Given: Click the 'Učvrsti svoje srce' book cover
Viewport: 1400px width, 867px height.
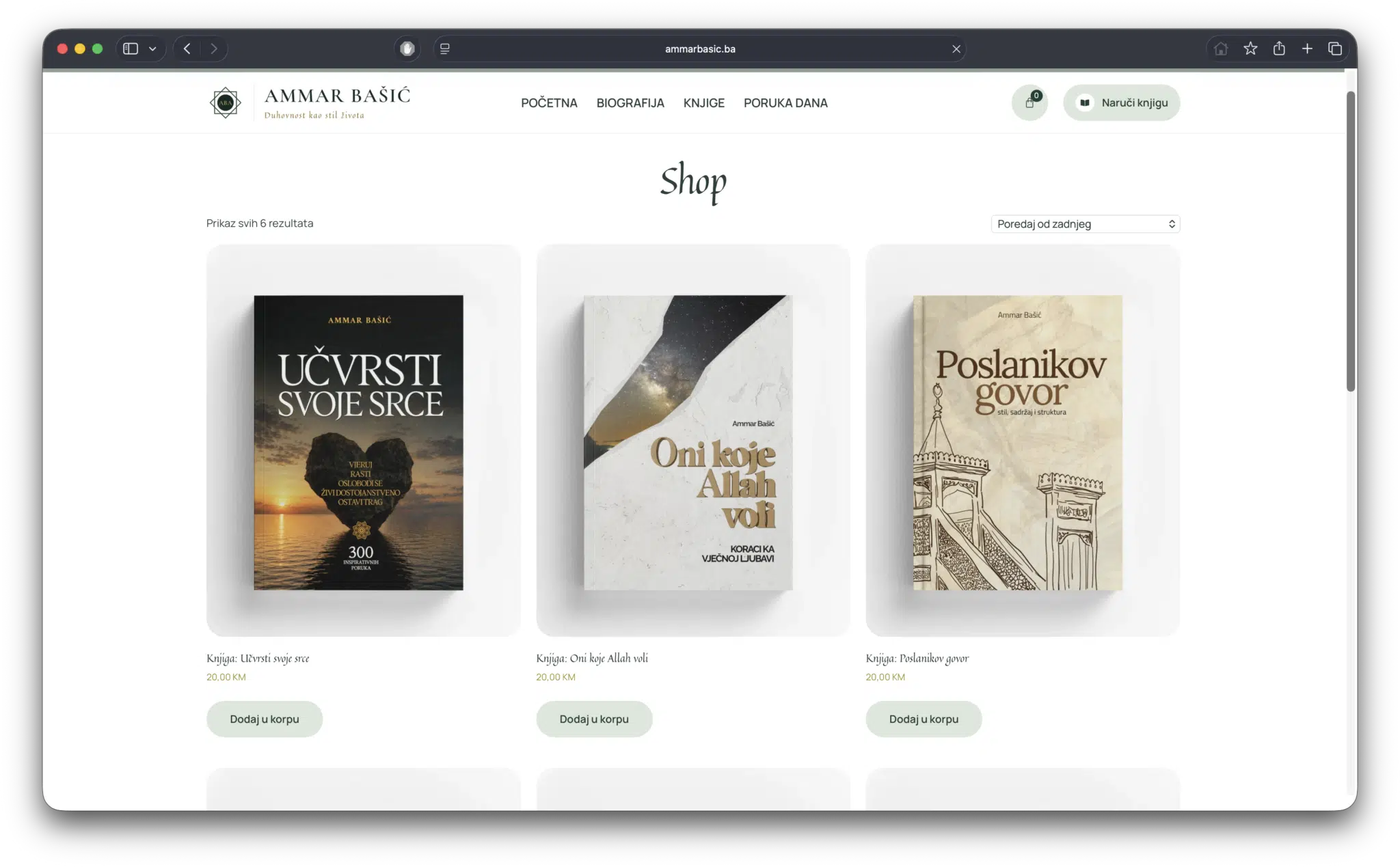Looking at the screenshot, I should (x=359, y=443).
